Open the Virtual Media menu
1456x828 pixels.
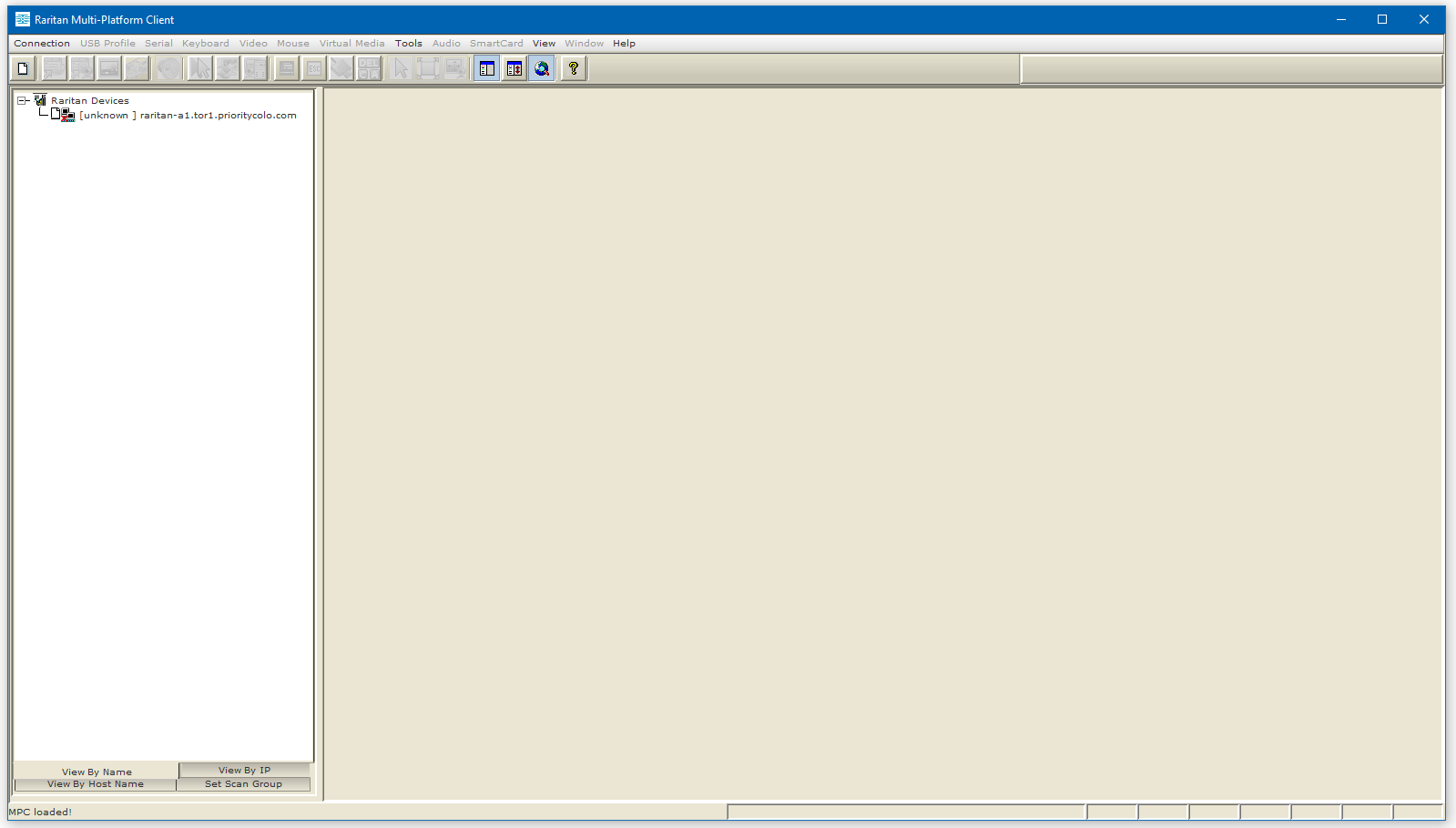point(352,44)
